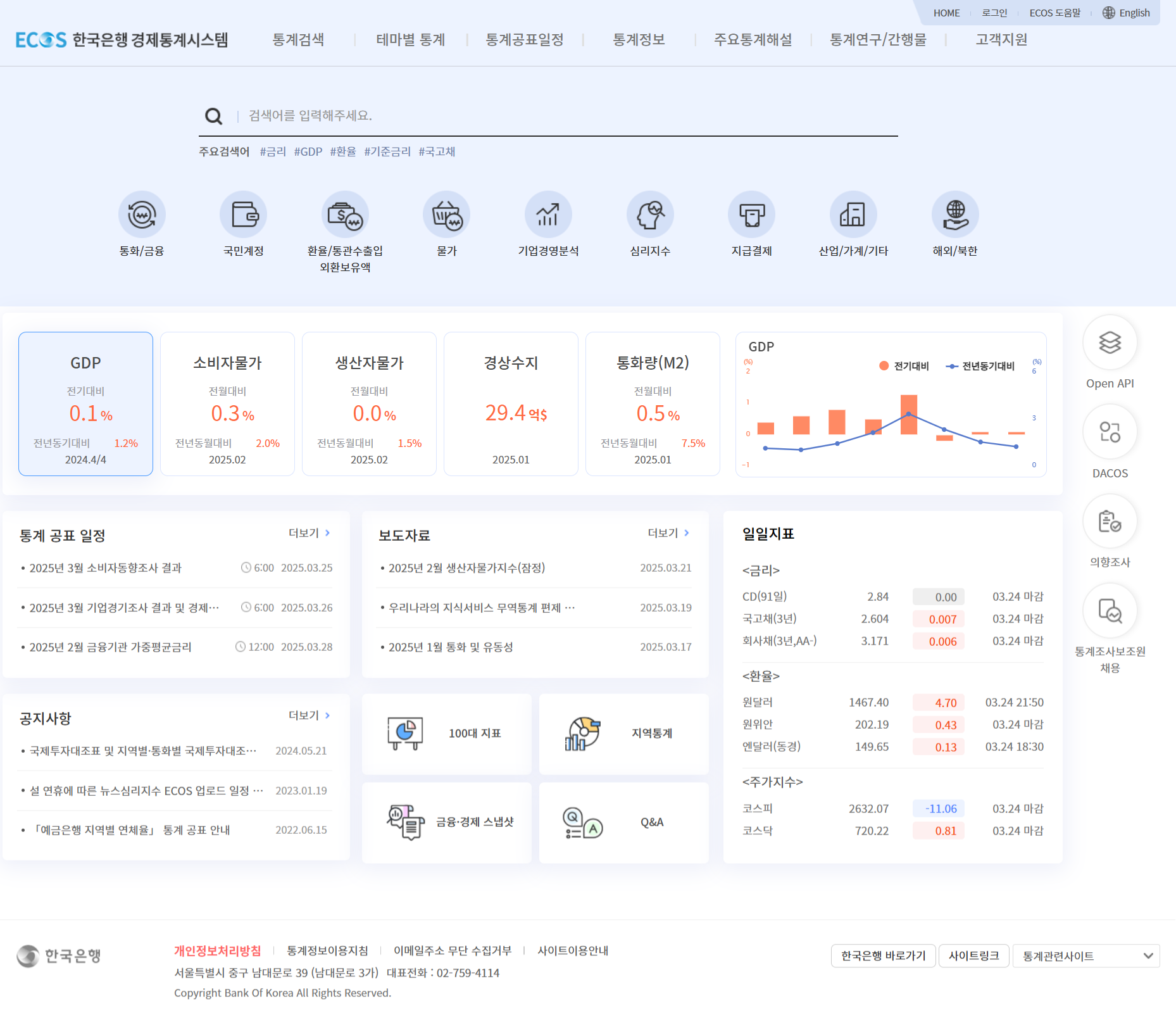Open the Open API sidebar icon
The width and height of the screenshot is (1176, 1032).
[x=1110, y=343]
